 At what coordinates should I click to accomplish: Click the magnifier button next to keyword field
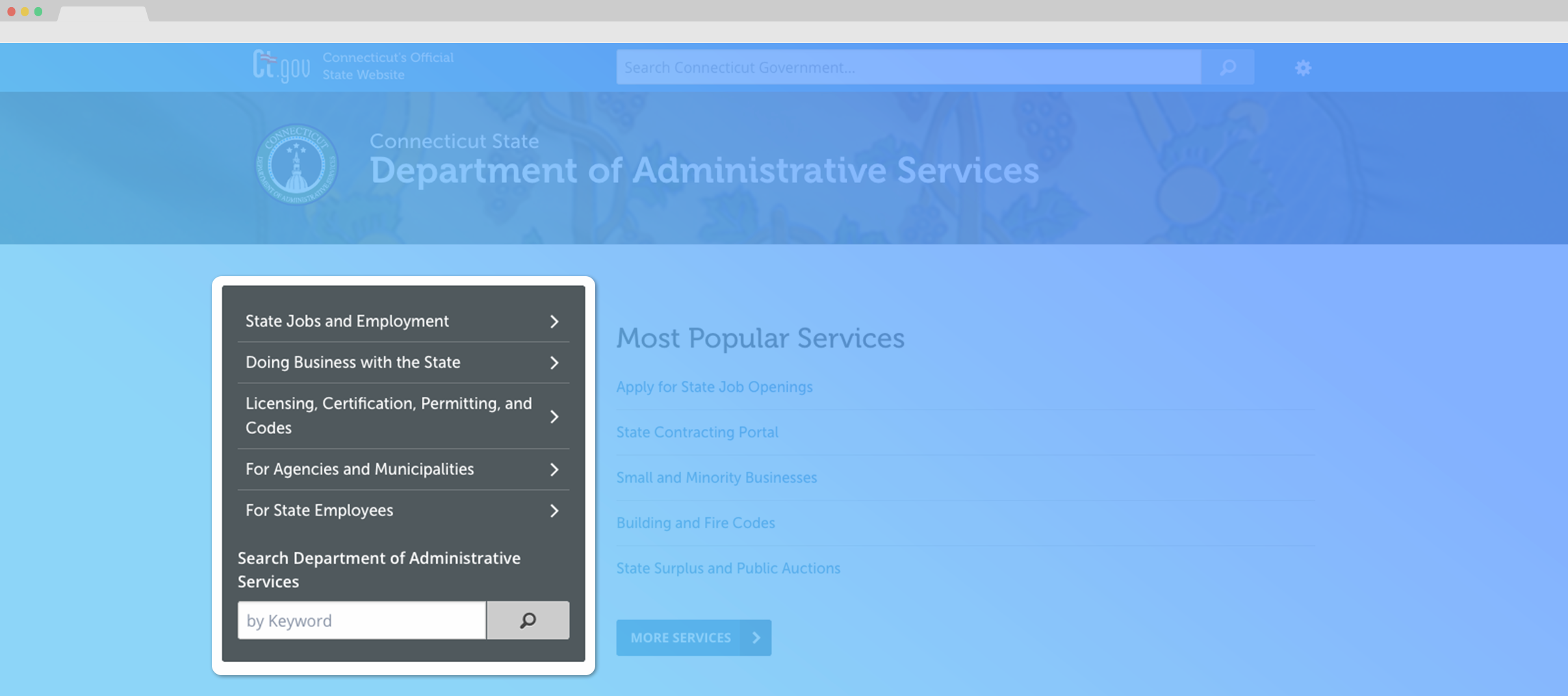[527, 620]
